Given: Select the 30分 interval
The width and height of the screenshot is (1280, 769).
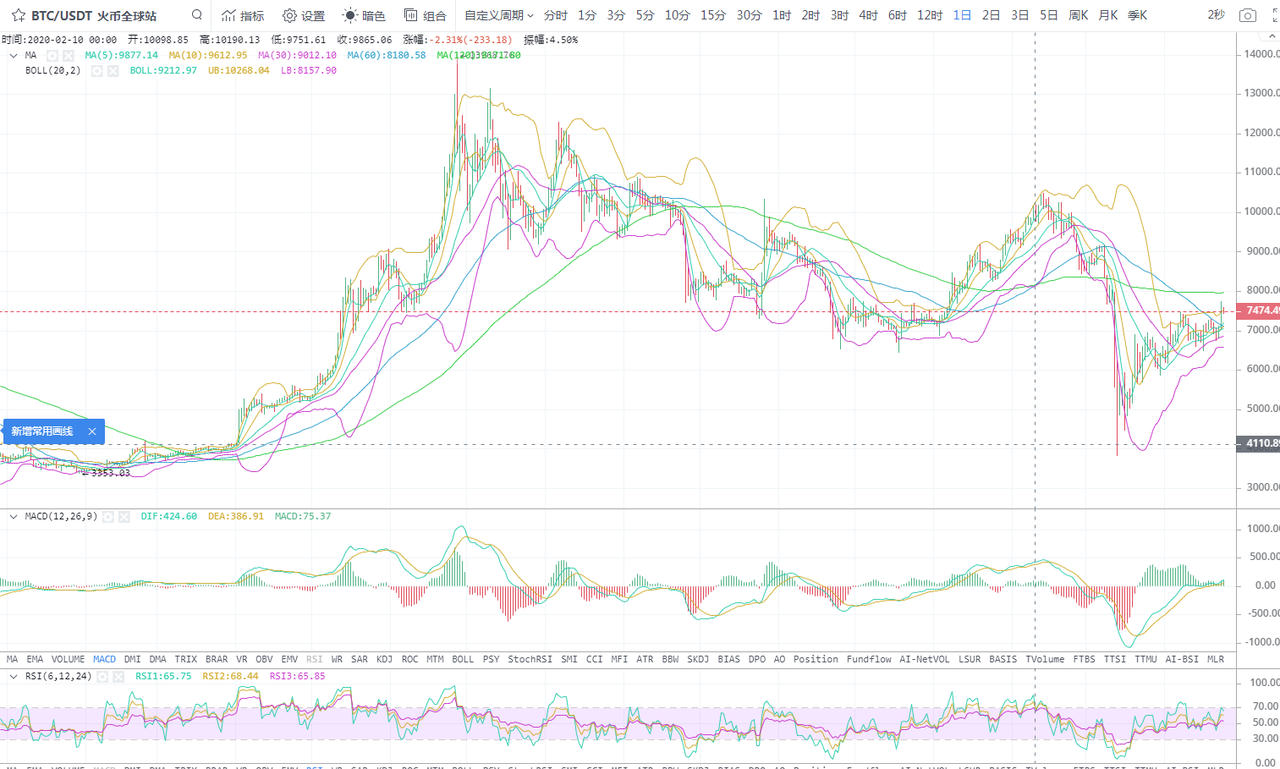Looking at the screenshot, I should [749, 16].
